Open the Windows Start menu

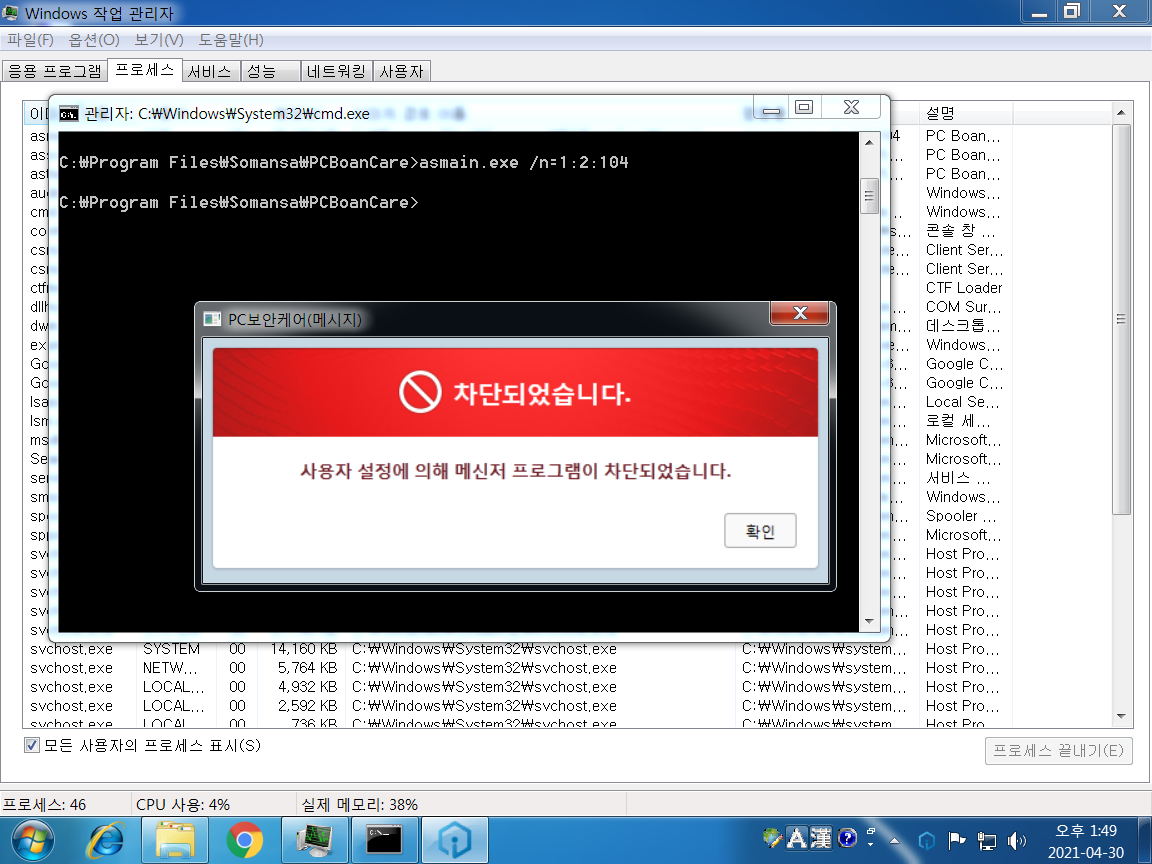pyautogui.click(x=32, y=840)
